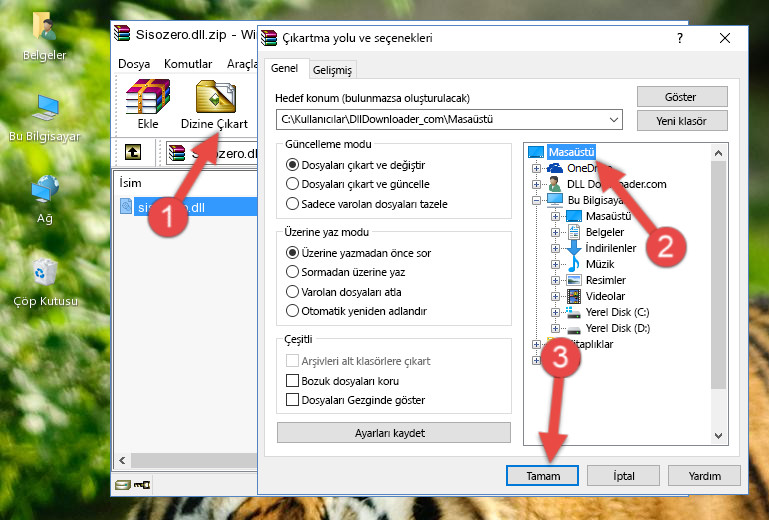Enable Bozuk dosyaları koru checkbox
The height and width of the screenshot is (520, 769).
pos(292,381)
